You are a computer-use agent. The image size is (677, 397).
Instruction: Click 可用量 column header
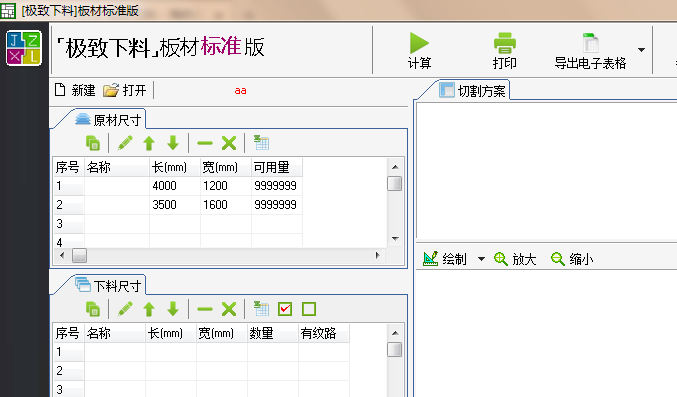(x=277, y=167)
